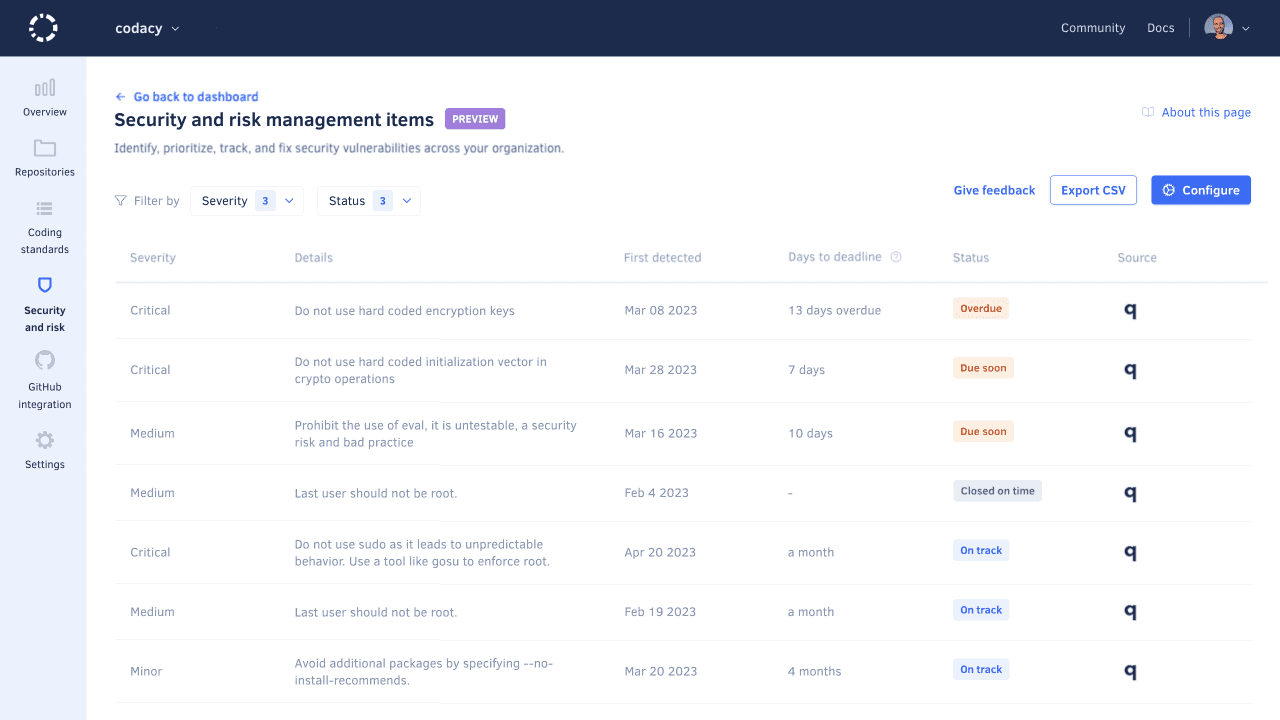Open Coding standards from the sidebar
The height and width of the screenshot is (720, 1280).
tap(44, 225)
